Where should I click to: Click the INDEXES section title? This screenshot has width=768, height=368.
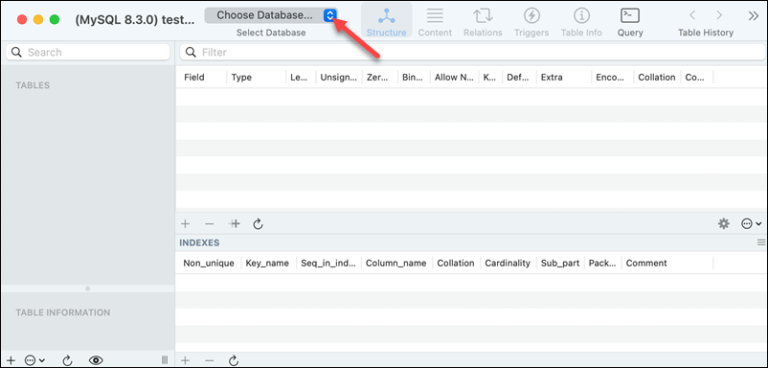coord(199,243)
